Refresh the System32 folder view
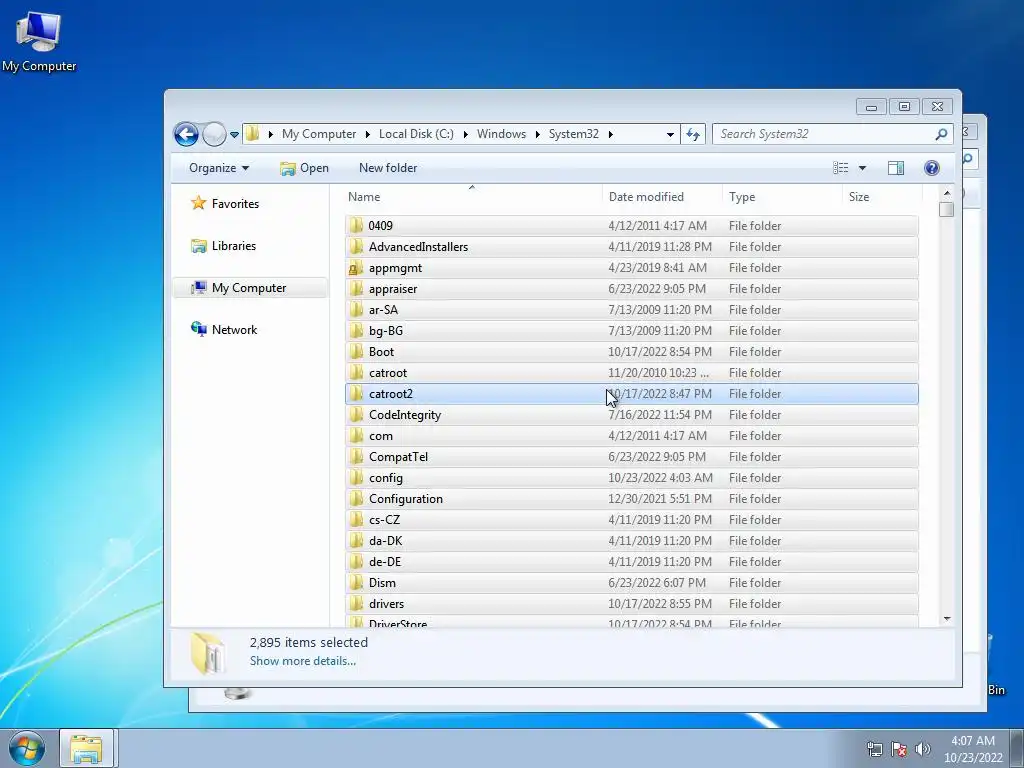This screenshot has width=1024, height=768. (693, 135)
